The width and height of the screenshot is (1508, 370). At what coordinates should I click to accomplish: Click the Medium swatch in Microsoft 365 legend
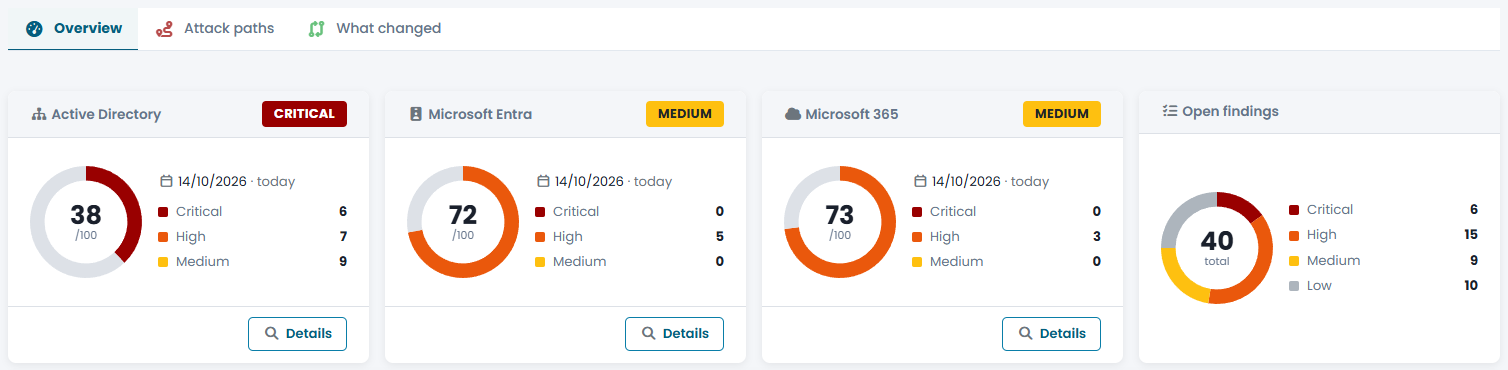[918, 262]
